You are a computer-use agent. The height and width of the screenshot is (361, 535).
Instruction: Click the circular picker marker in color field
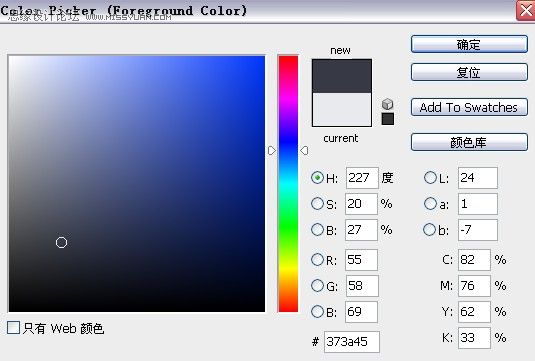pyautogui.click(x=61, y=243)
